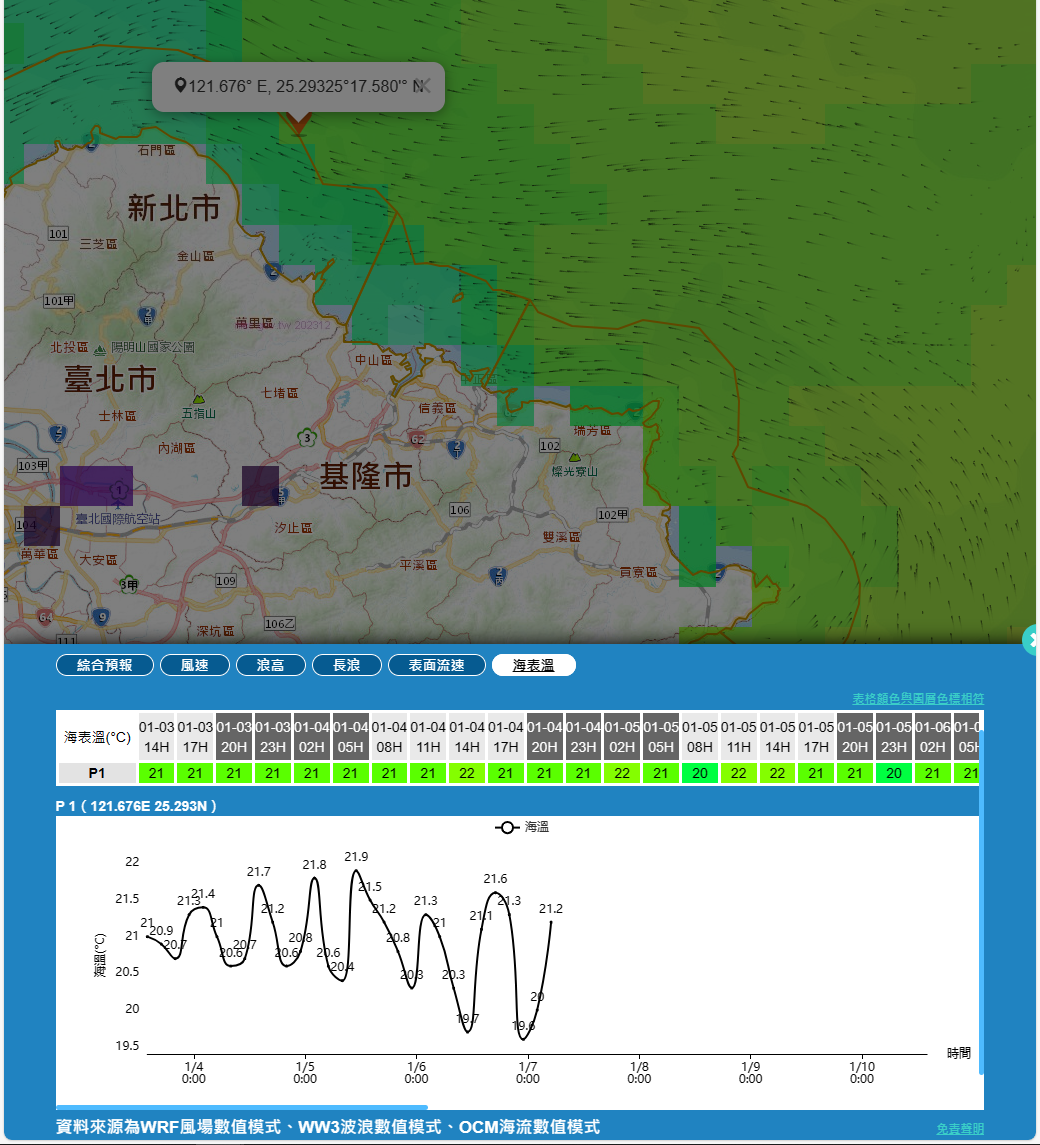This screenshot has height=1145, width=1040.
Task: Switch to the 風速 tab
Action: coord(195,664)
